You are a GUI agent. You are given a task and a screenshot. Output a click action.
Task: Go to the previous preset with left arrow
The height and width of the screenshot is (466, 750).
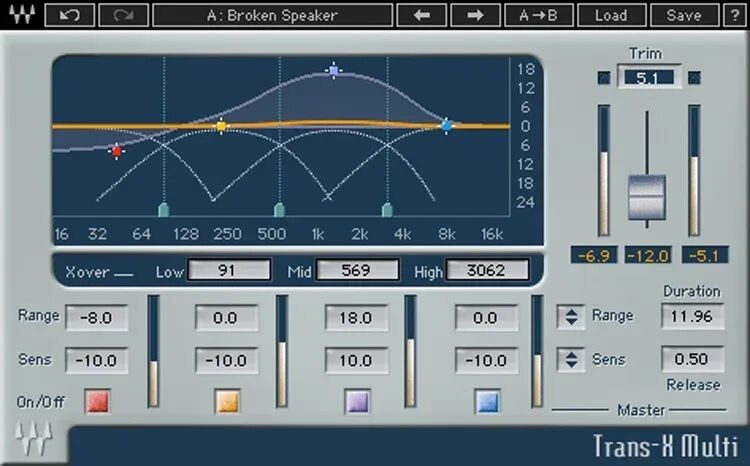point(421,15)
